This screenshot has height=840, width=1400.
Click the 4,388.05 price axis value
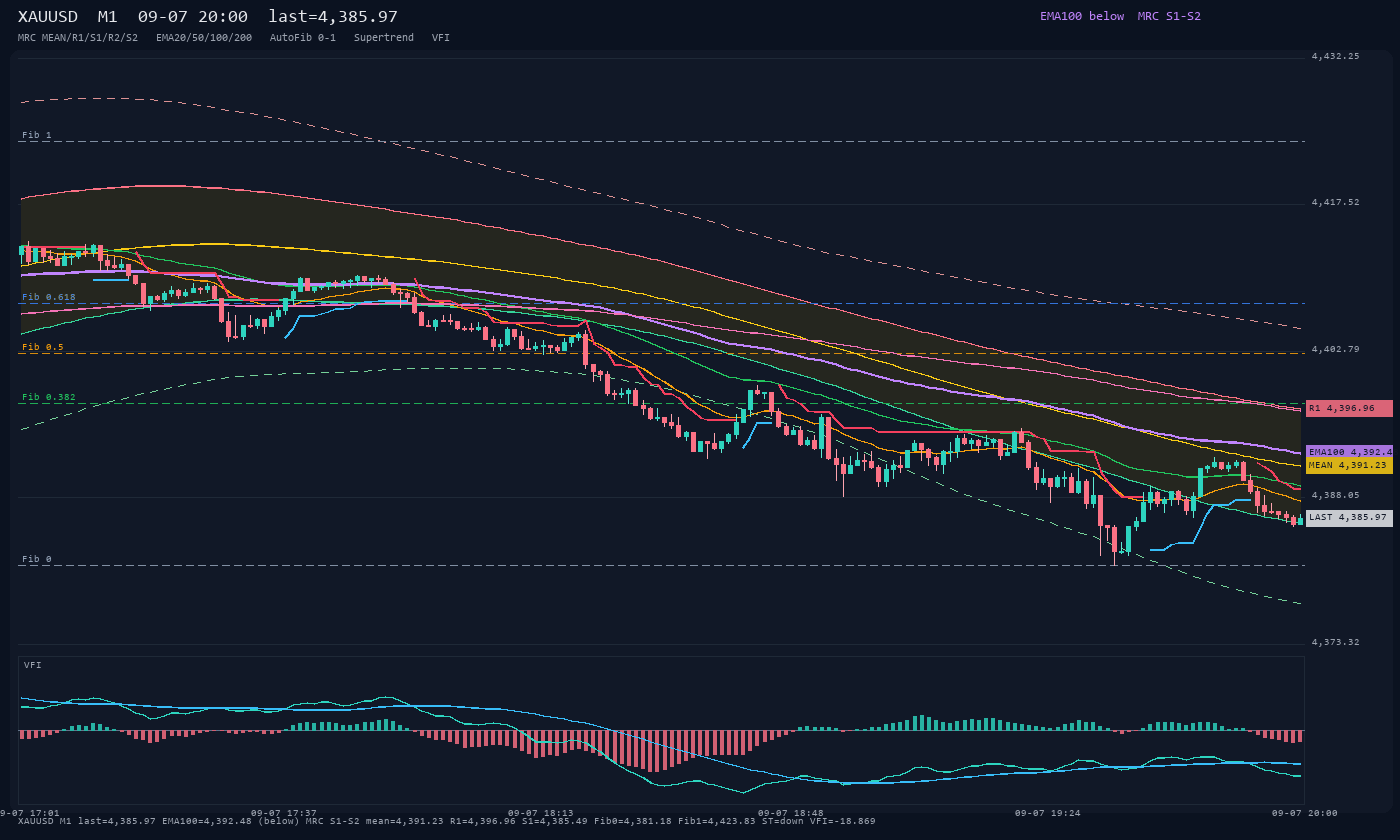[x=1335, y=495]
